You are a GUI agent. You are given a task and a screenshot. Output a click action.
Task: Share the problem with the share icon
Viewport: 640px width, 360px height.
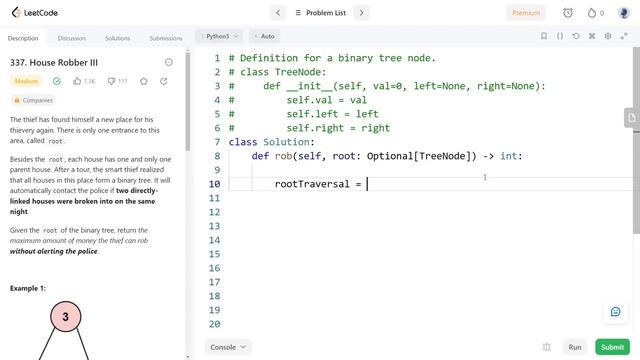pos(164,81)
